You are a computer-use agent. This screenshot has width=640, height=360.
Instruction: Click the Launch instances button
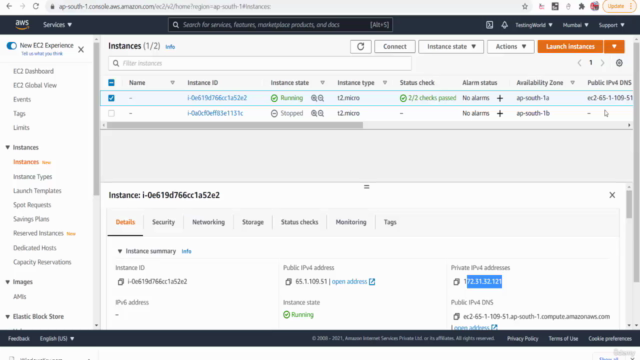click(x=570, y=47)
